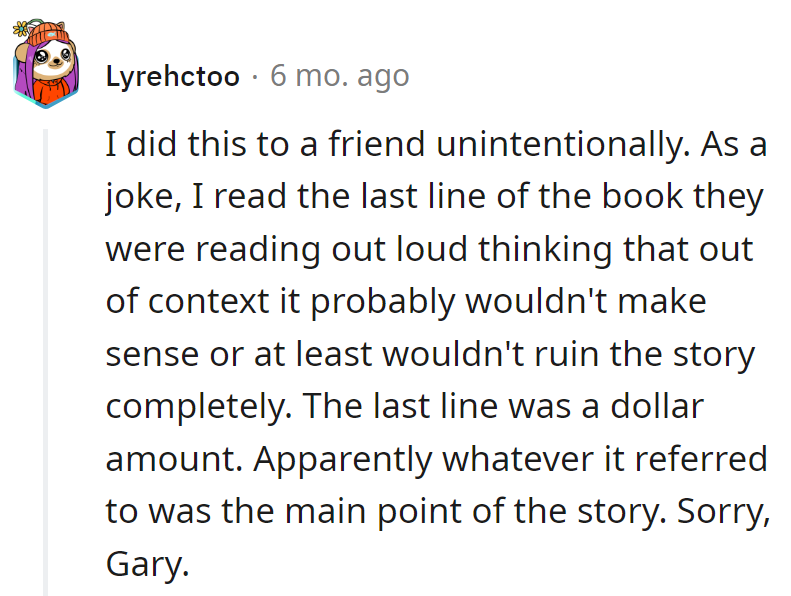Click the phrase "Sorry, Gary." at the end
791x596 pixels.
tap(720, 511)
